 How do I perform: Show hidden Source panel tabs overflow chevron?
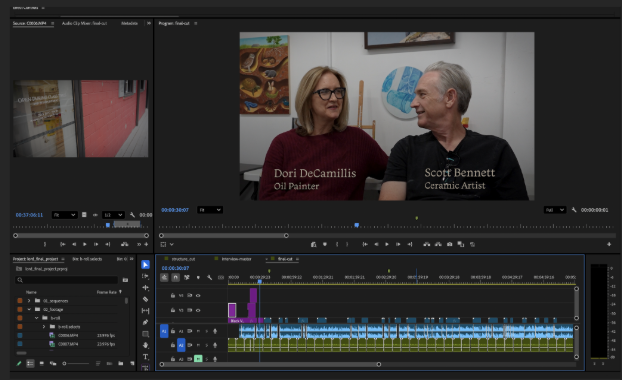click(x=149, y=23)
